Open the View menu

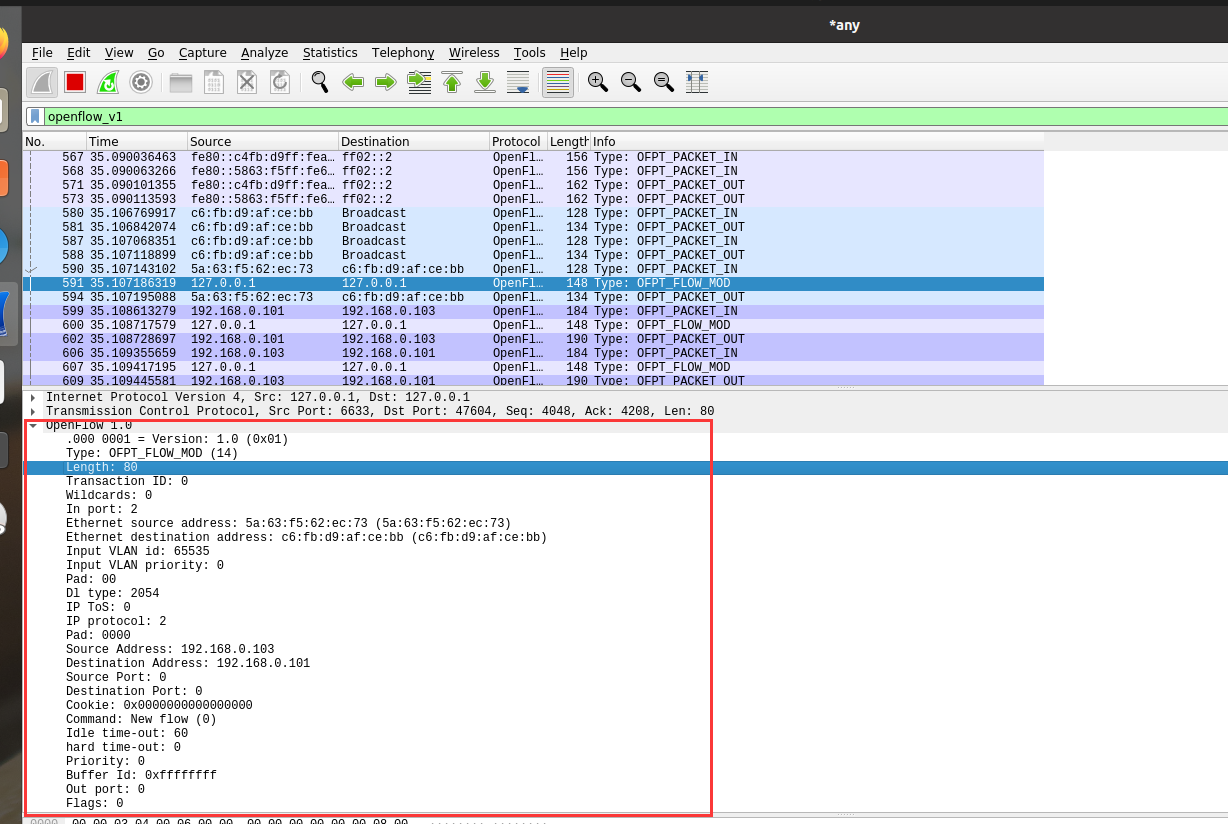pyautogui.click(x=119, y=53)
